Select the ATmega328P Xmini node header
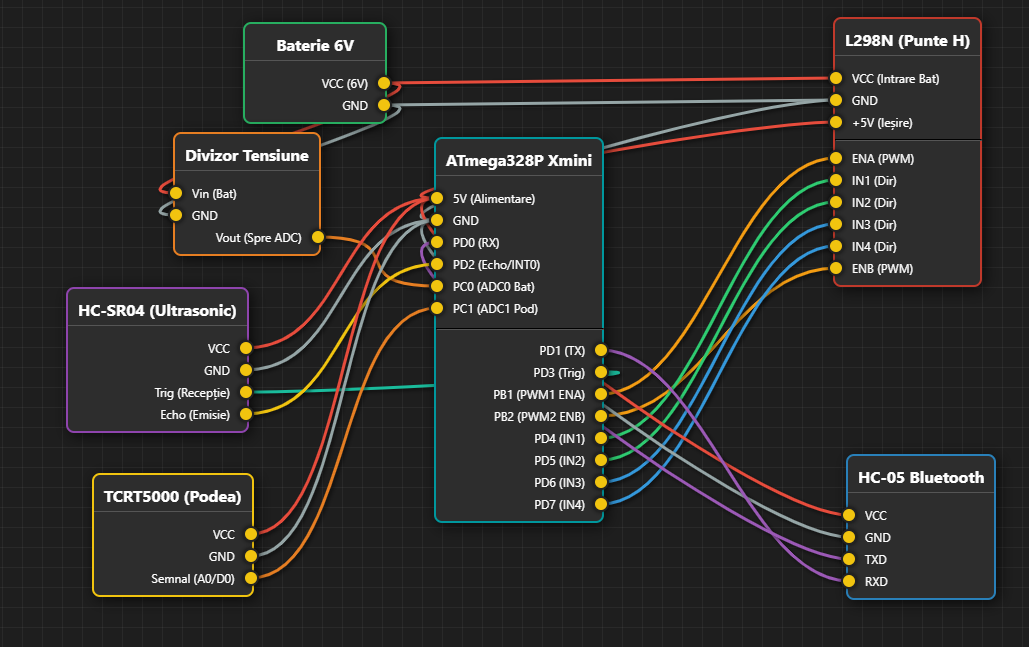The height and width of the screenshot is (647, 1029). click(x=518, y=161)
